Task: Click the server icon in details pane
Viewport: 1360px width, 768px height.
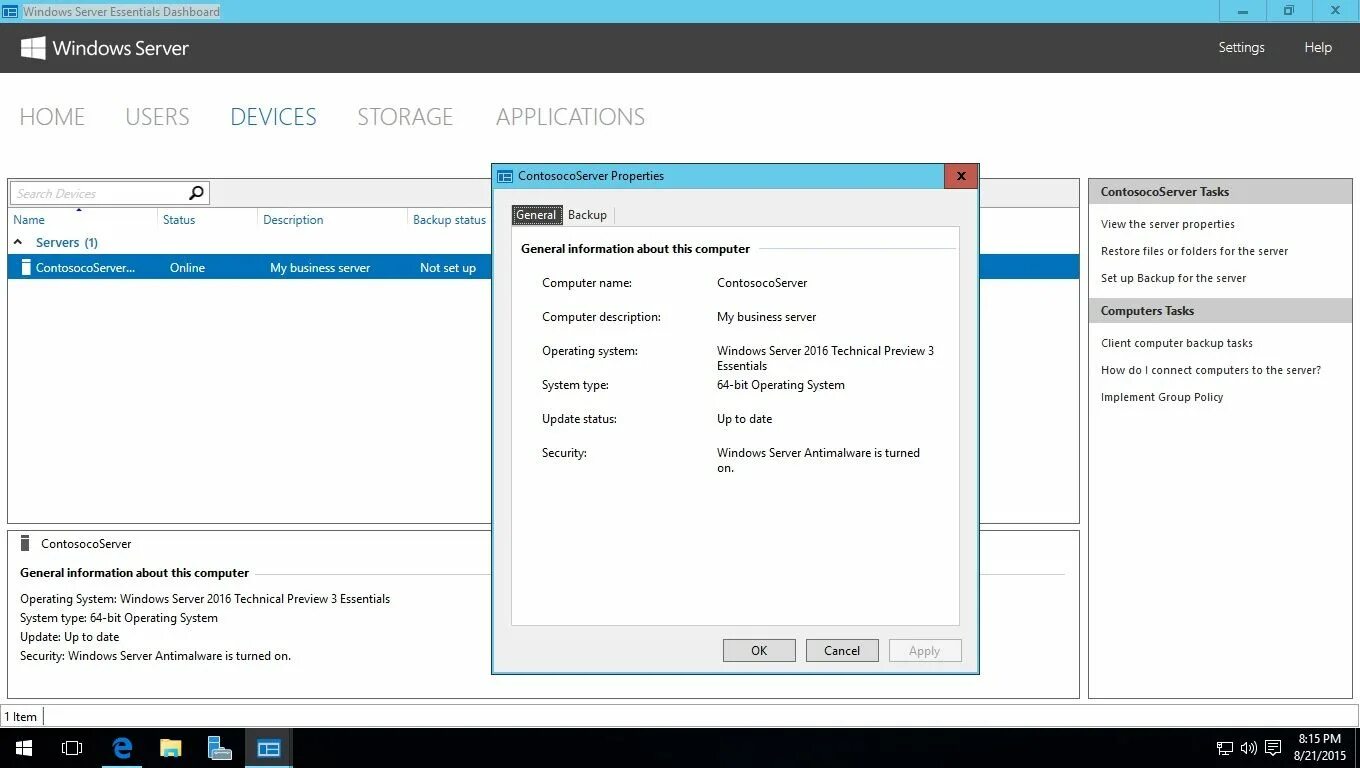Action: [x=26, y=543]
